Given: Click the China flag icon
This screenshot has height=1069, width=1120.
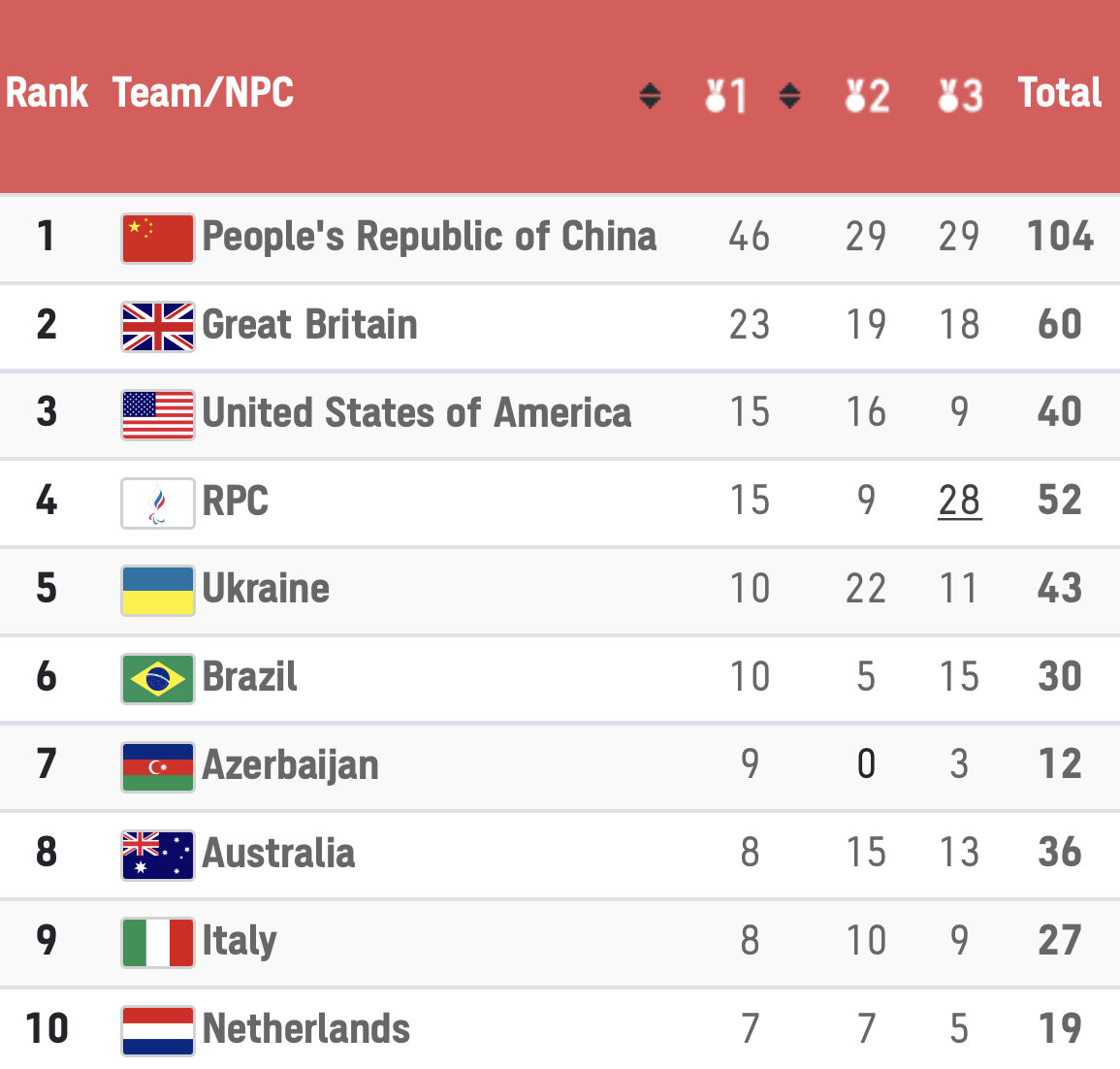Looking at the screenshot, I should point(158,238).
